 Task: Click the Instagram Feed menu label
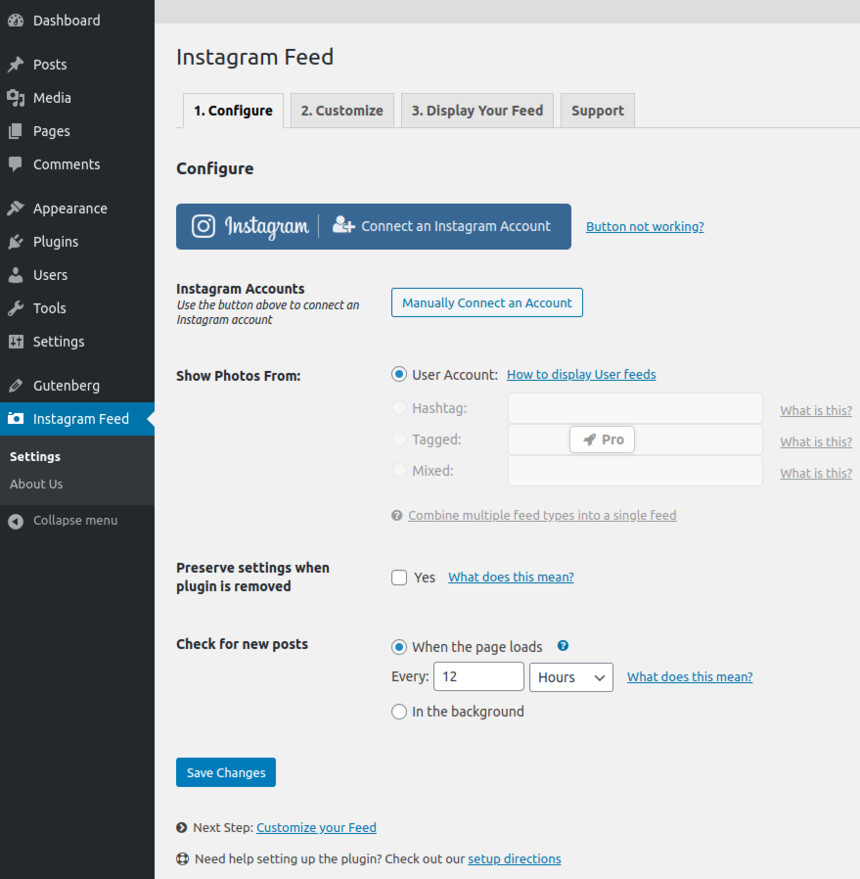coord(81,419)
